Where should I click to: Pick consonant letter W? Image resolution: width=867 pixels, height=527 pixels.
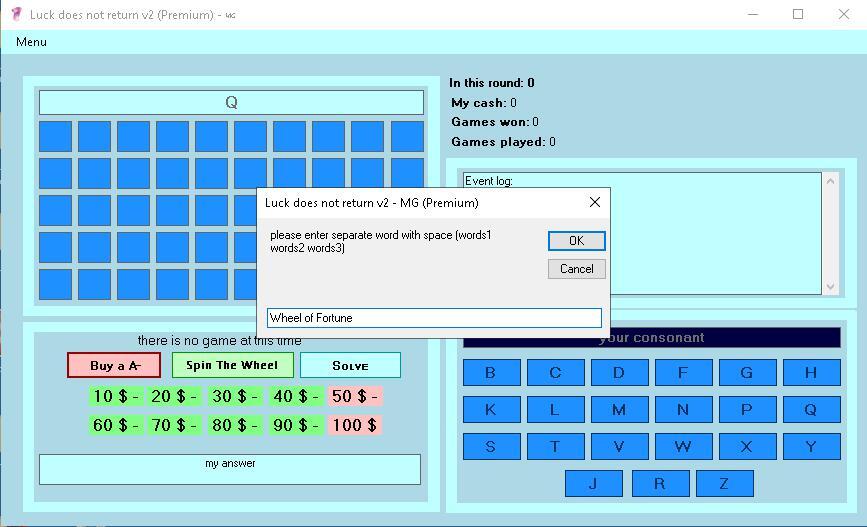[682, 446]
